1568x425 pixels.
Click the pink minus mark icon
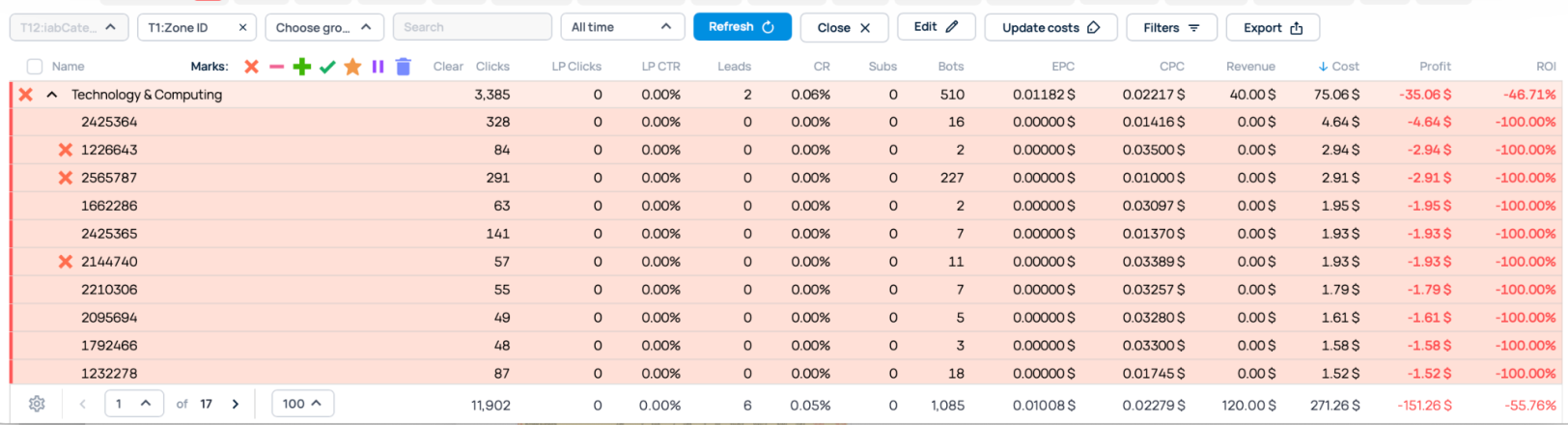pyautogui.click(x=276, y=67)
